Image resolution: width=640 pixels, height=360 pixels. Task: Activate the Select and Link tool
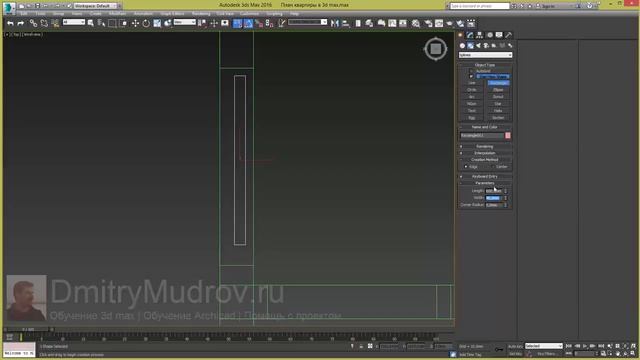click(33, 23)
